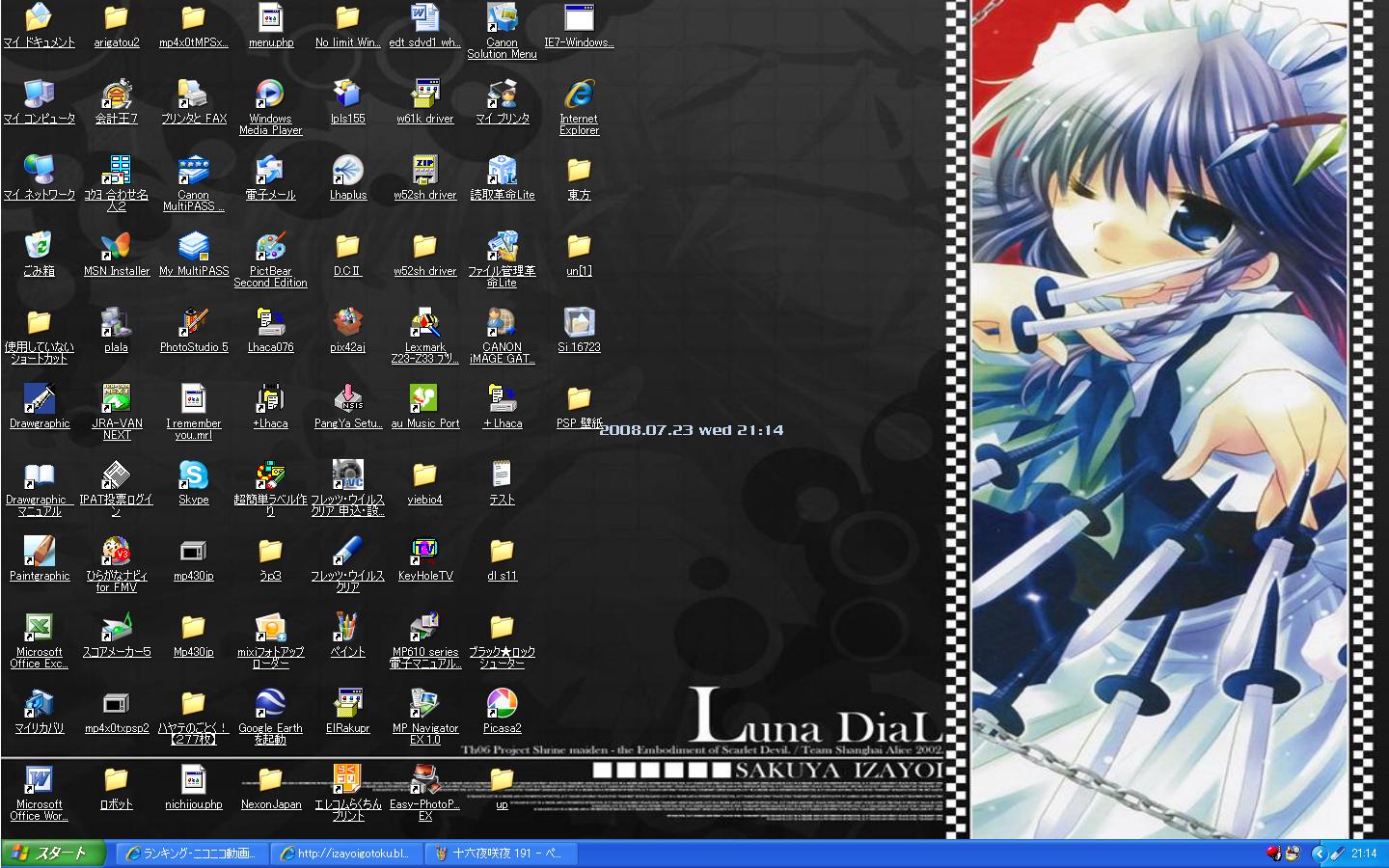1389x868 pixels.
Task: Select the ロボット folder
Action: [116, 779]
